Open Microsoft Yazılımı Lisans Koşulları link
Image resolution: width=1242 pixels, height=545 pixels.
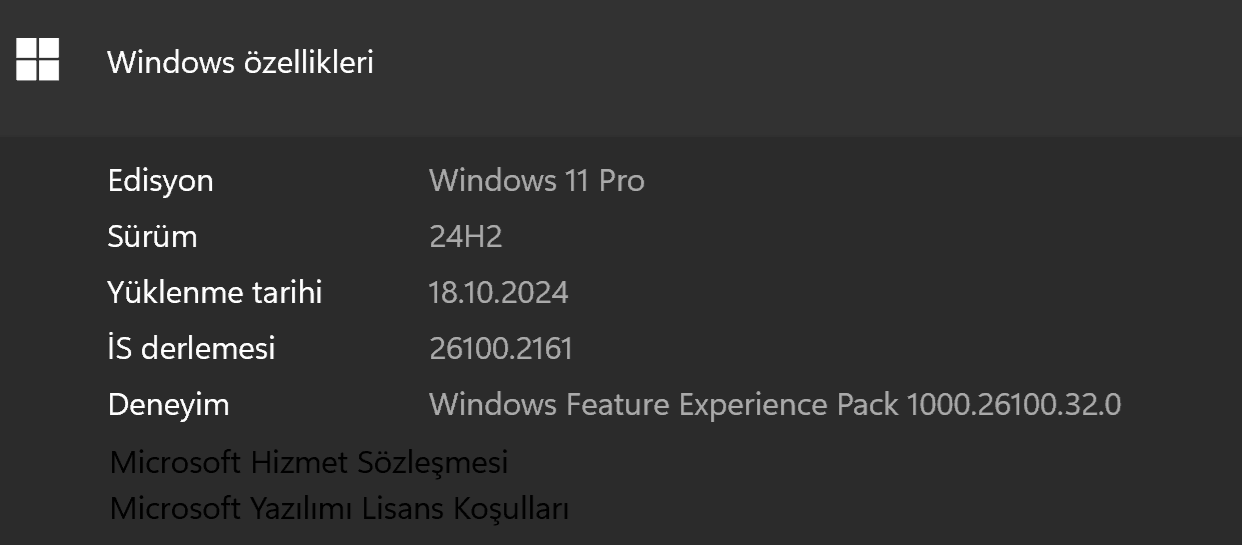(x=339, y=508)
